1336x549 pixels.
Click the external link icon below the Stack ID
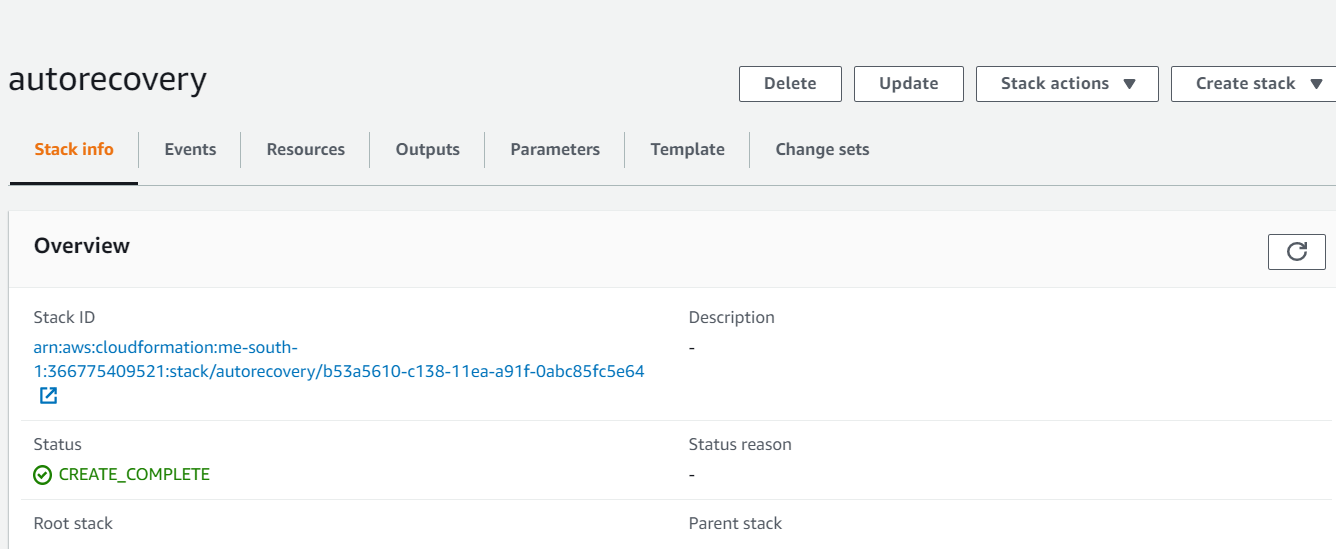[48, 396]
